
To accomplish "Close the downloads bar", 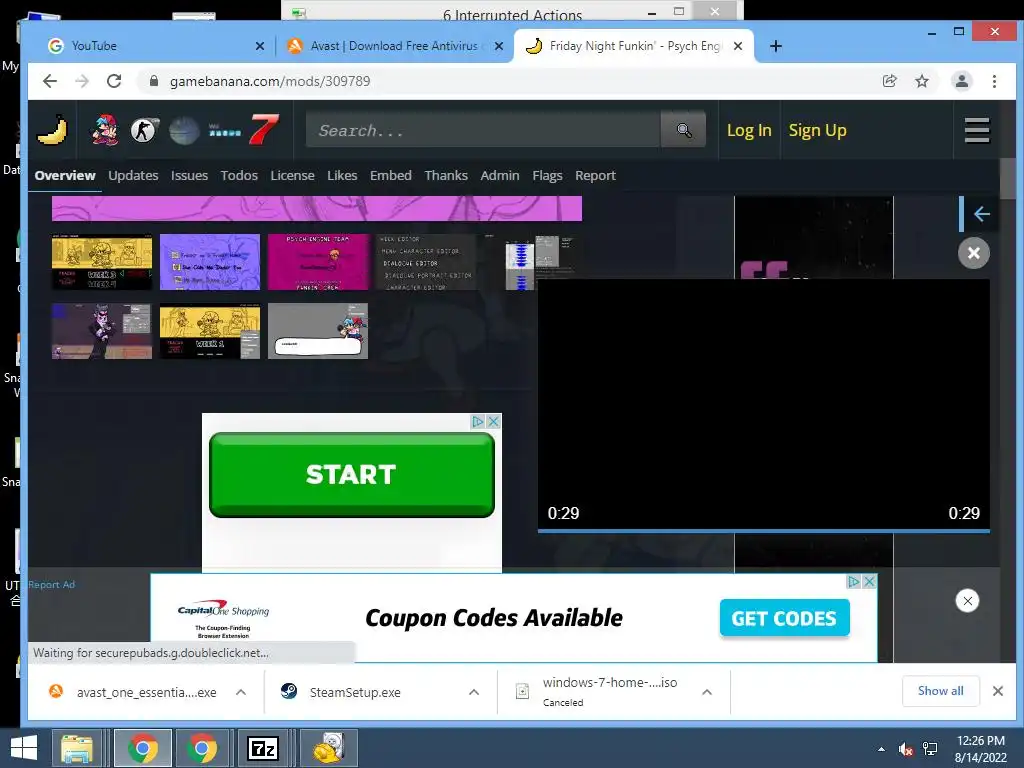I will click(x=997, y=691).
